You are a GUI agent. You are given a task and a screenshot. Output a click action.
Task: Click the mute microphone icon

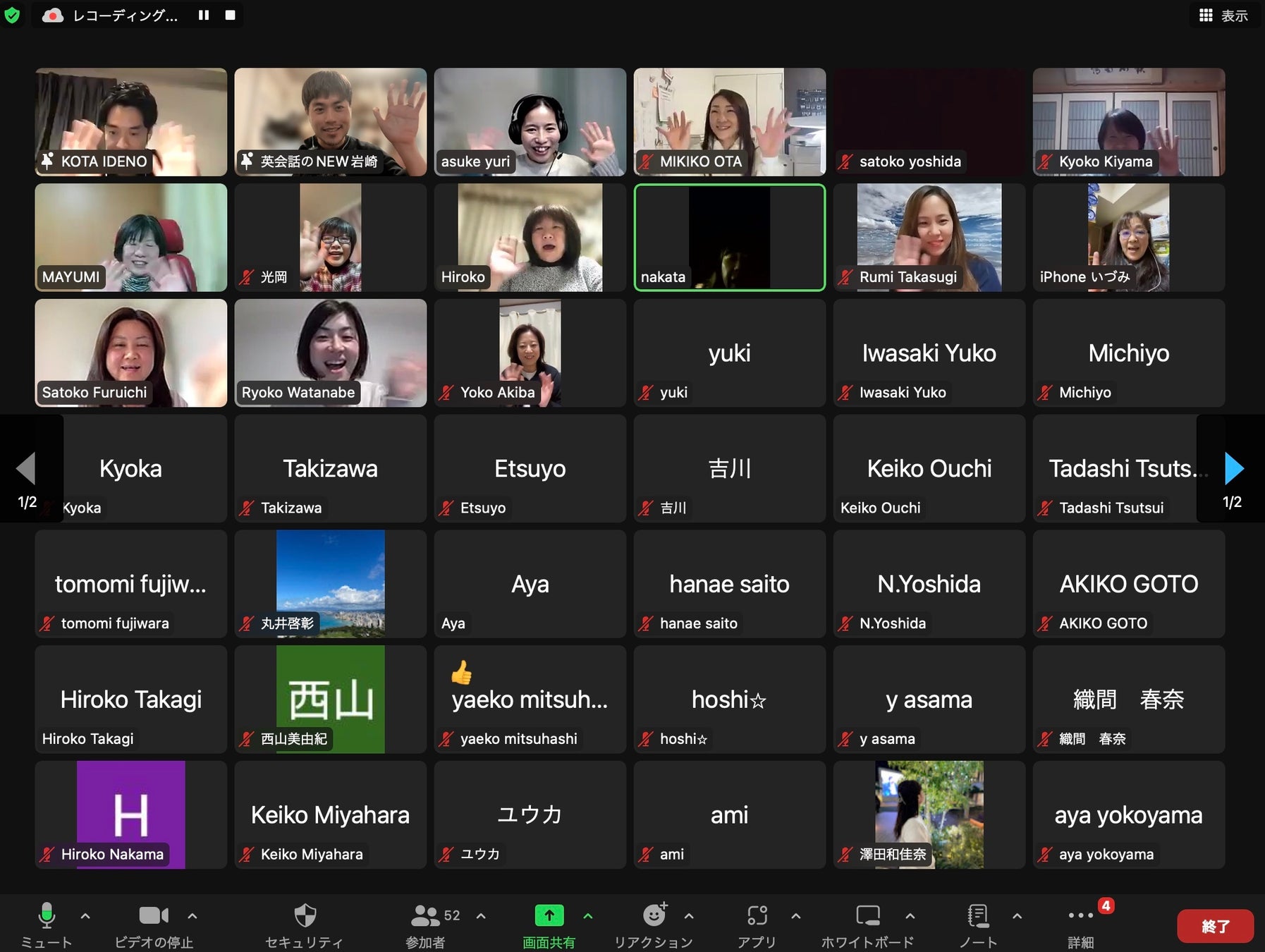tap(47, 915)
